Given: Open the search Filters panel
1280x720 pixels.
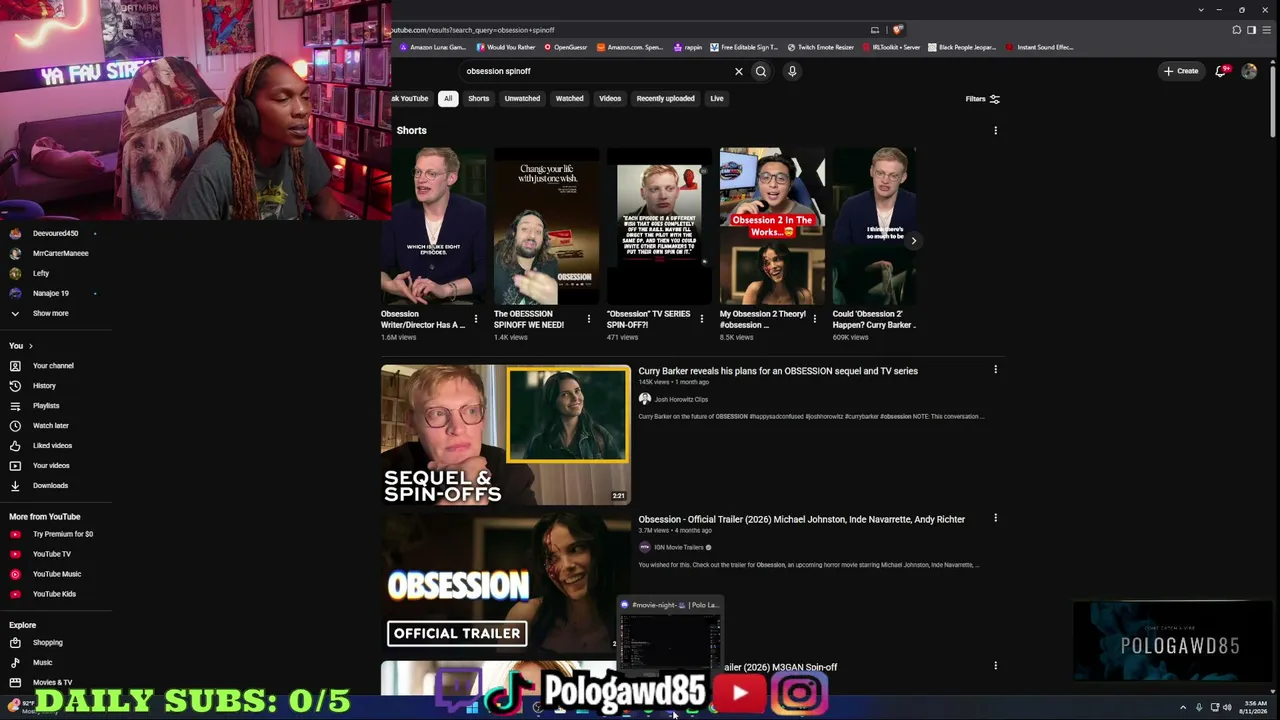Looking at the screenshot, I should coord(982,99).
